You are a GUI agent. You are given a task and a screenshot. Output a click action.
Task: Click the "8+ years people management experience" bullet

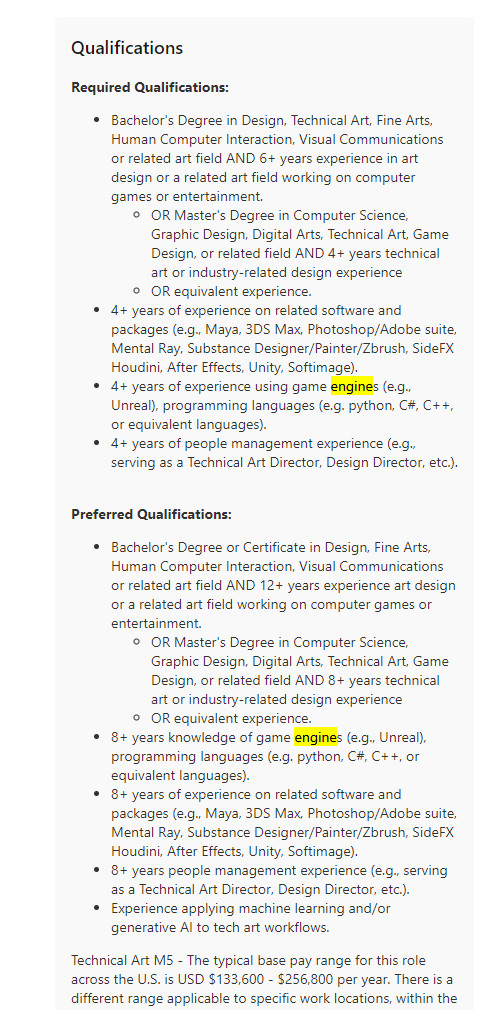pyautogui.click(x=279, y=880)
